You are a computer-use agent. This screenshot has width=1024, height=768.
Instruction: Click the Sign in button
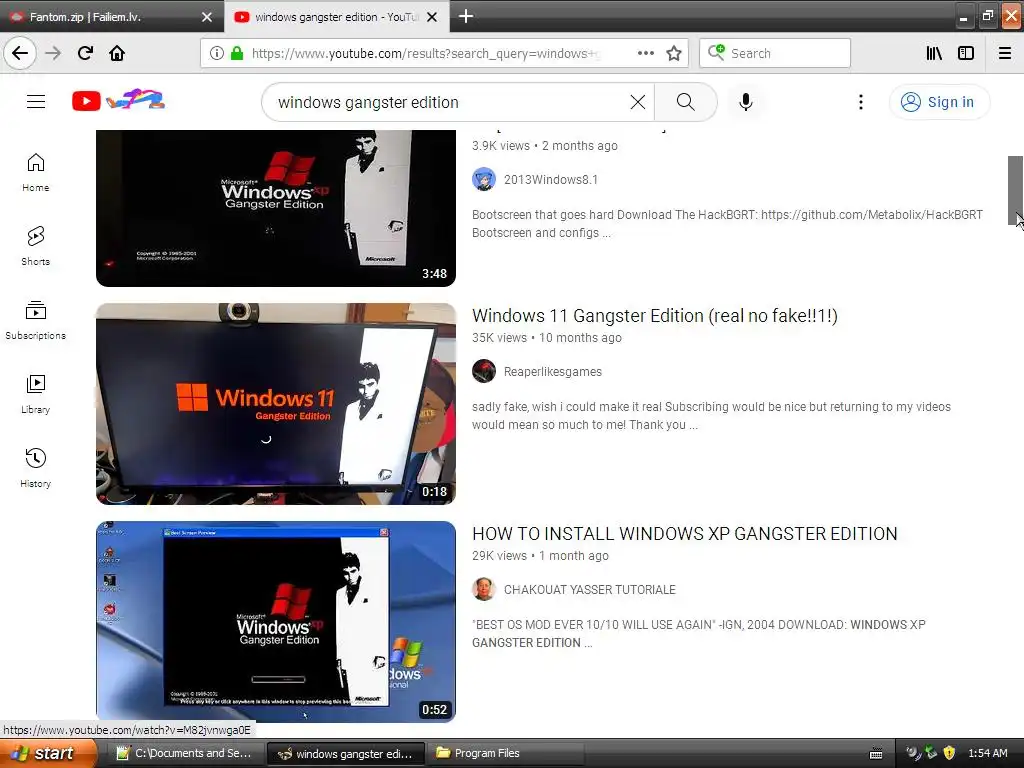tap(939, 102)
